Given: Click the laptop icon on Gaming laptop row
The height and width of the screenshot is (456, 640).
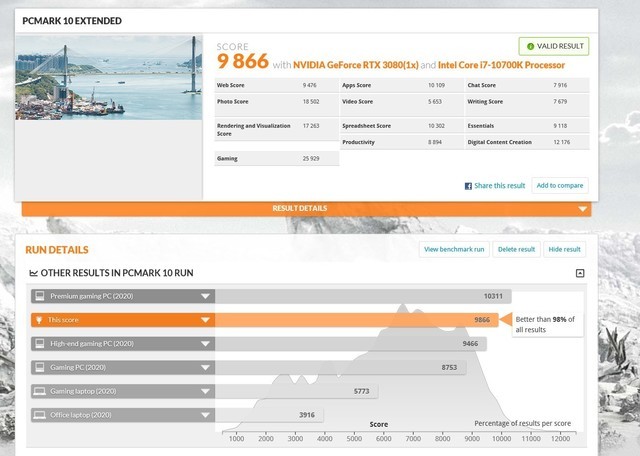Looking at the screenshot, I should click(x=40, y=391).
